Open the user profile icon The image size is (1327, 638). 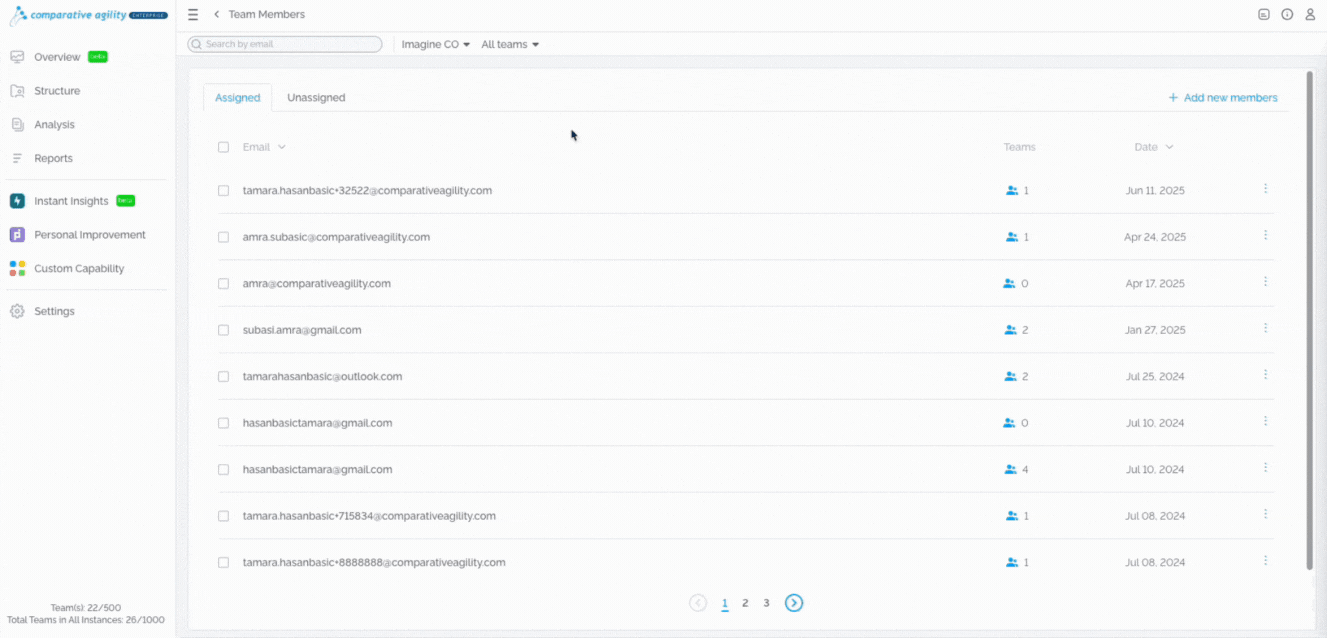click(x=1310, y=15)
